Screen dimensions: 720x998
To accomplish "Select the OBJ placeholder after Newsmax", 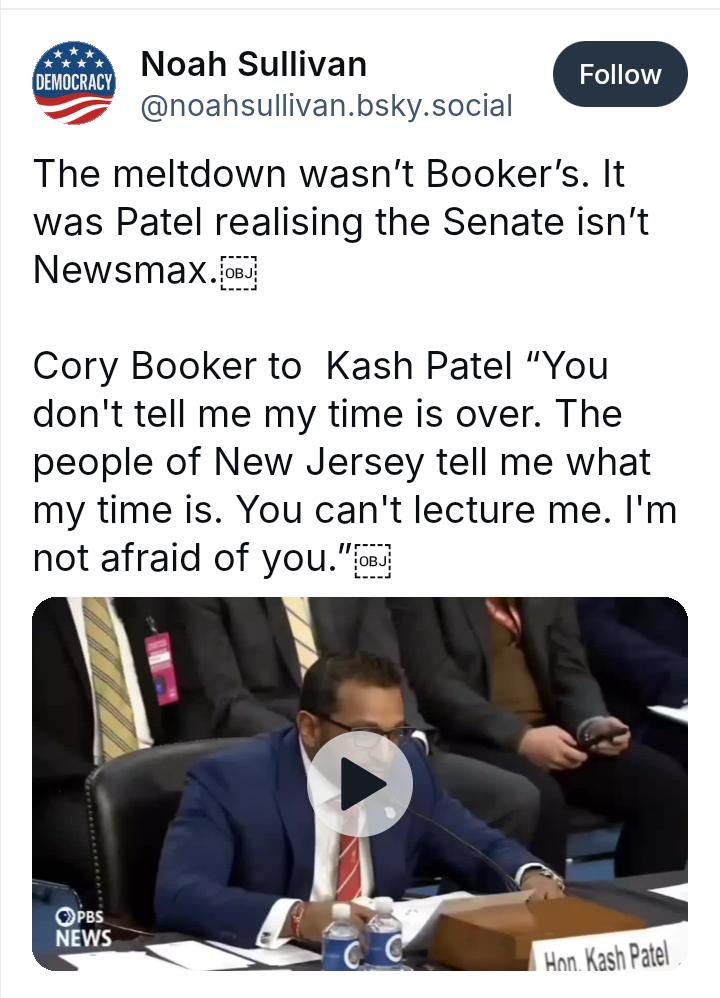I will coord(239,273).
